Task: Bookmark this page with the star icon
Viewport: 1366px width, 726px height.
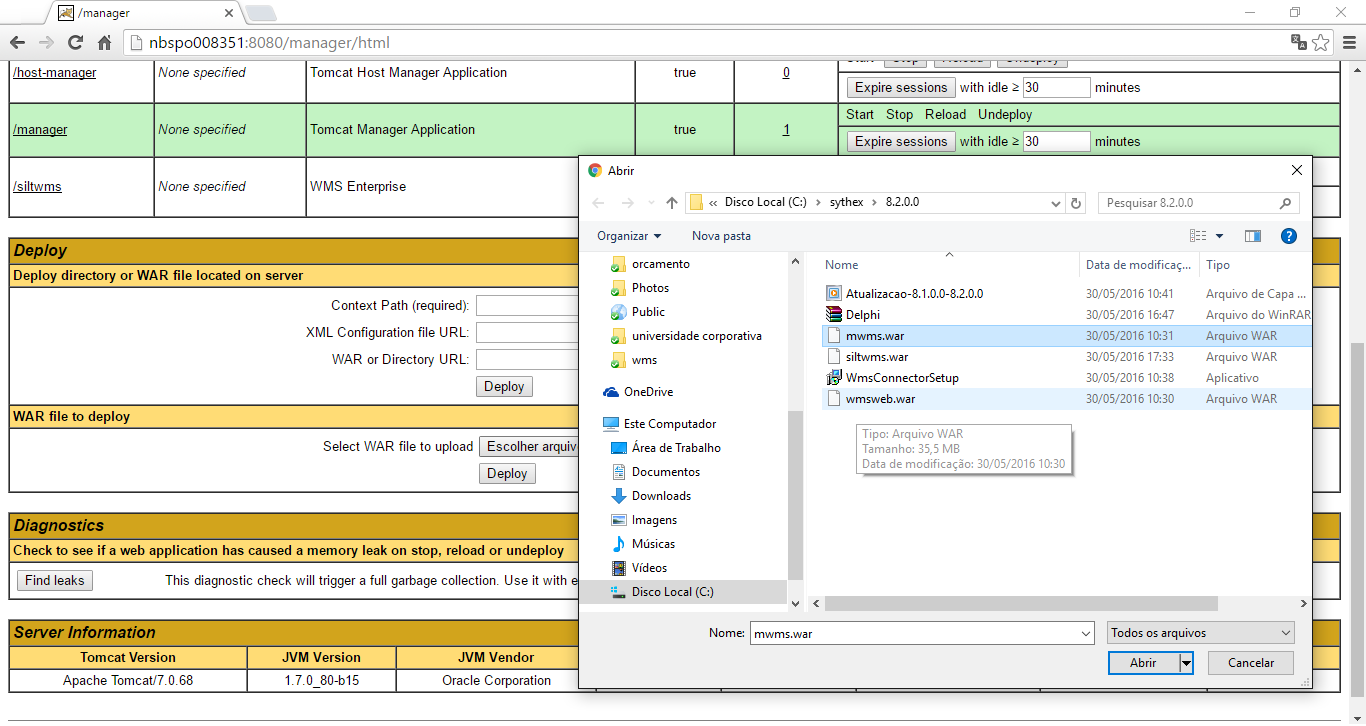Action: (1321, 43)
